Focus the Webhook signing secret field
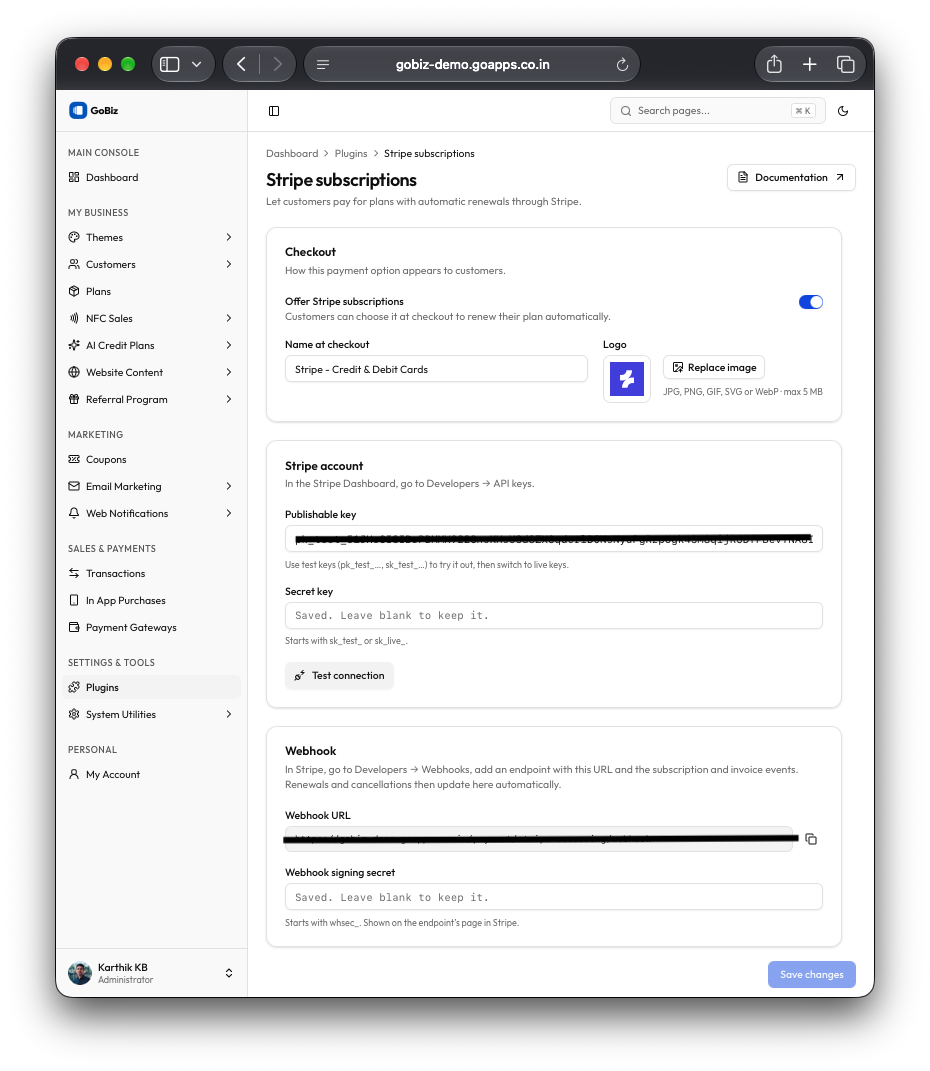 coord(553,898)
